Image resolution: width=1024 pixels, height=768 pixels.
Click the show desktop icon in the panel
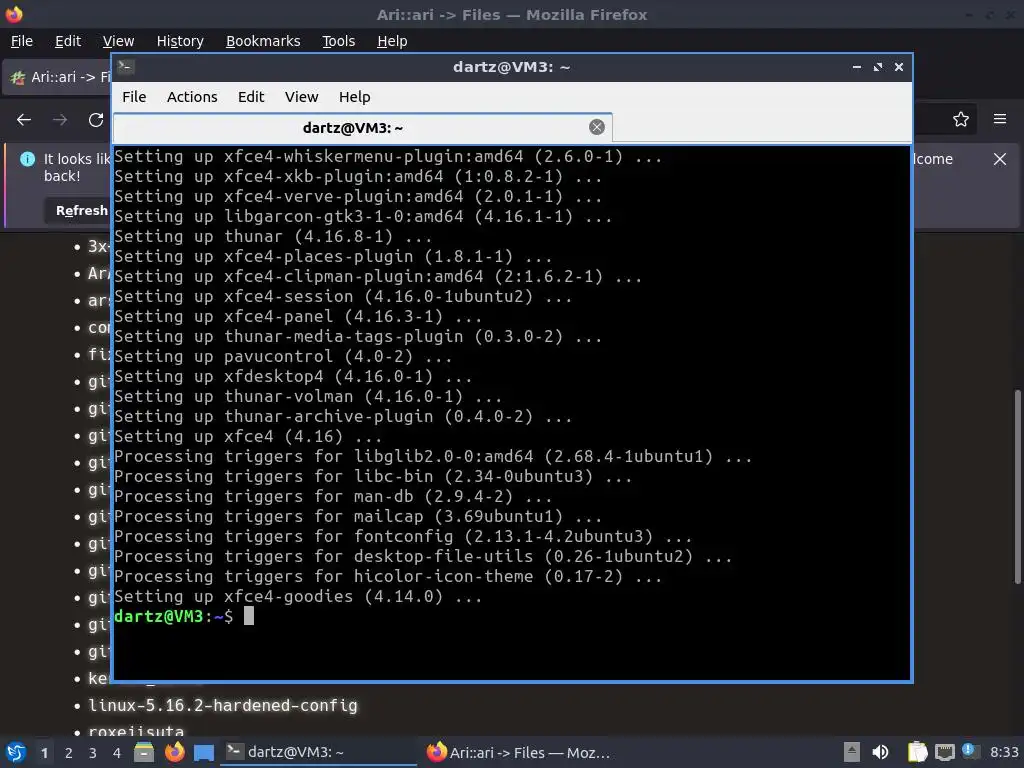[x=204, y=753]
